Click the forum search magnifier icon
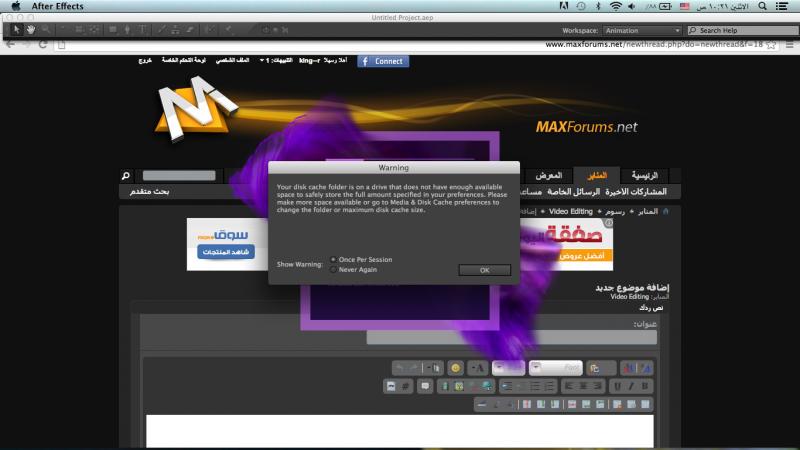The height and width of the screenshot is (450, 800). [126, 176]
